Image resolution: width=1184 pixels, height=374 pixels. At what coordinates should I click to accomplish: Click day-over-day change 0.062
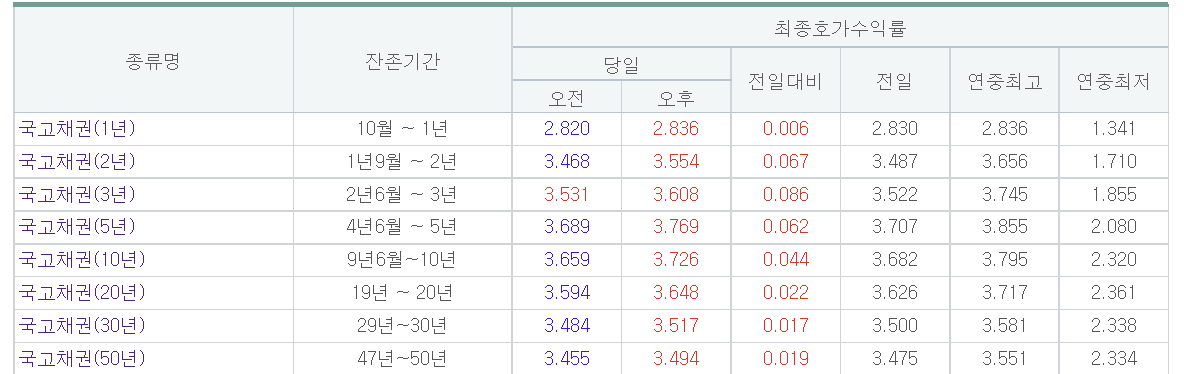[x=785, y=227]
